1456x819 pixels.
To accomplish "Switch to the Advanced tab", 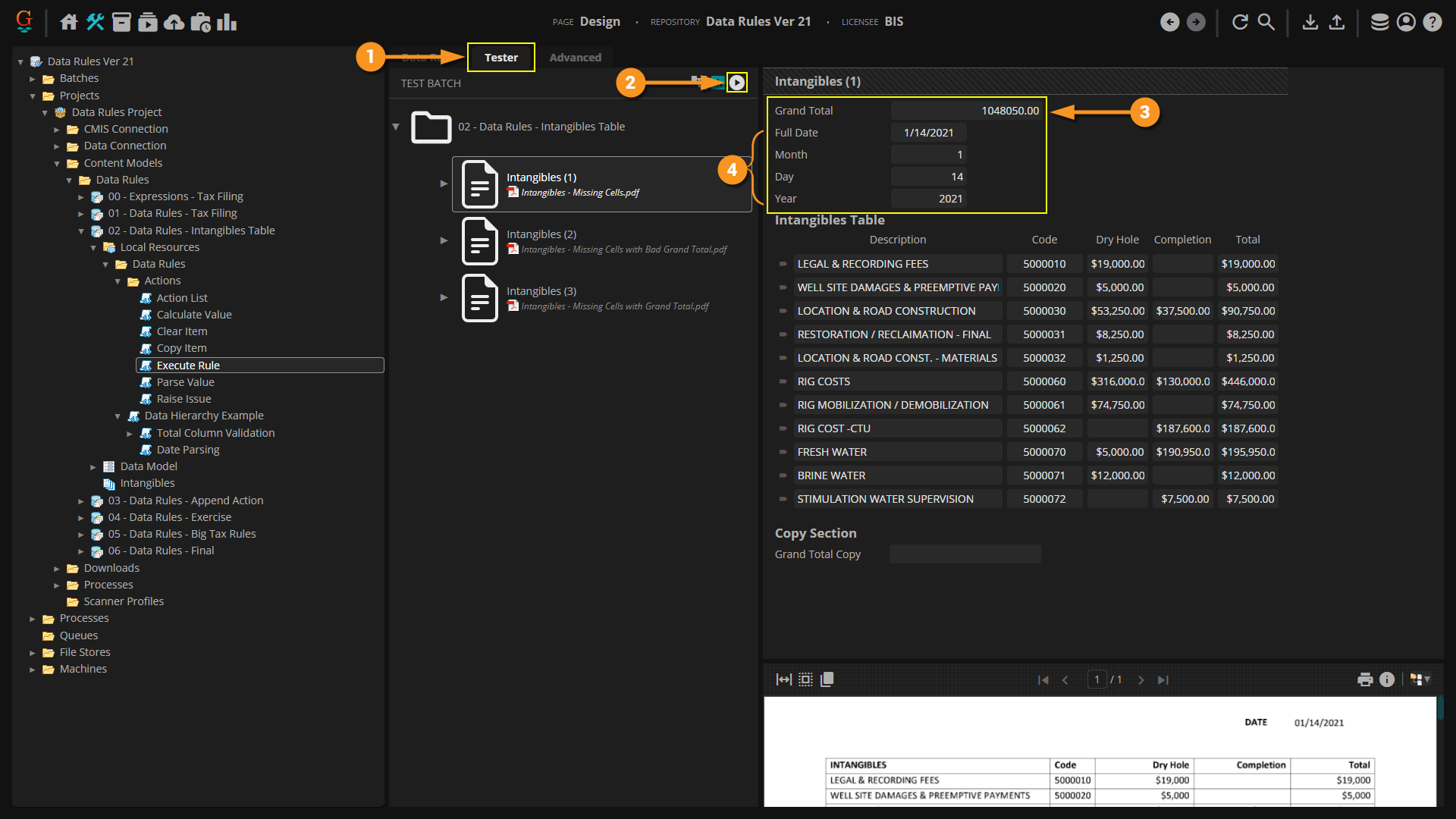I will click(x=575, y=58).
